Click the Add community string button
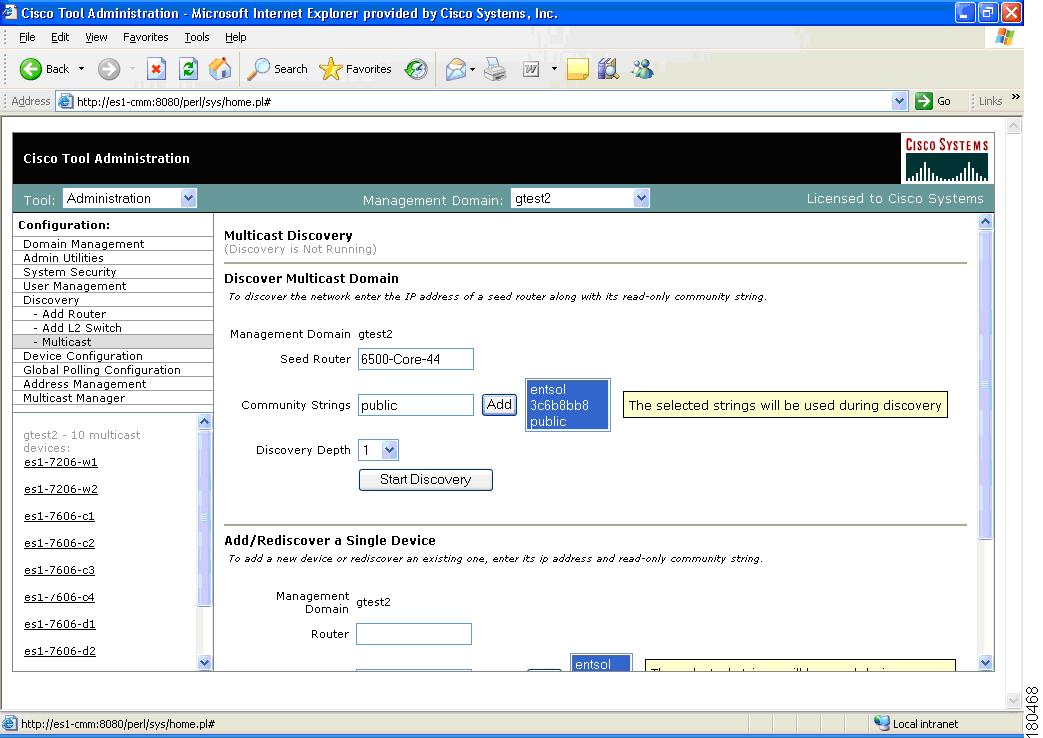The height and width of the screenshot is (738, 1043). pyautogui.click(x=499, y=405)
